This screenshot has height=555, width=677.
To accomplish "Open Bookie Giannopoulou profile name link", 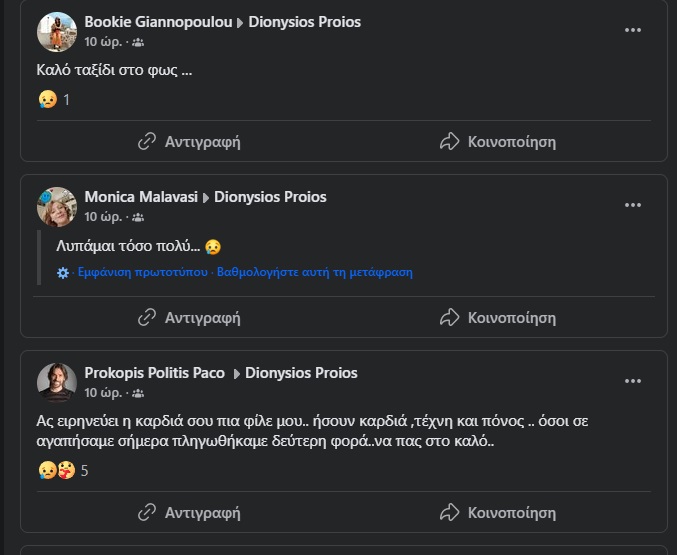I will pos(158,22).
